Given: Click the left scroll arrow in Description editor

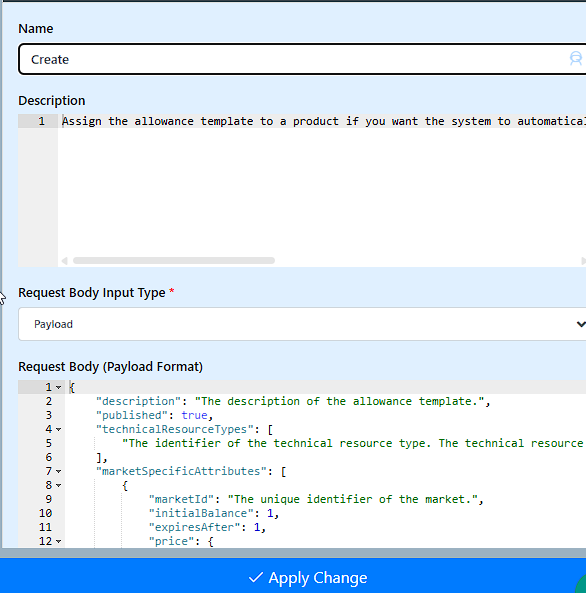Looking at the screenshot, I should [64, 261].
